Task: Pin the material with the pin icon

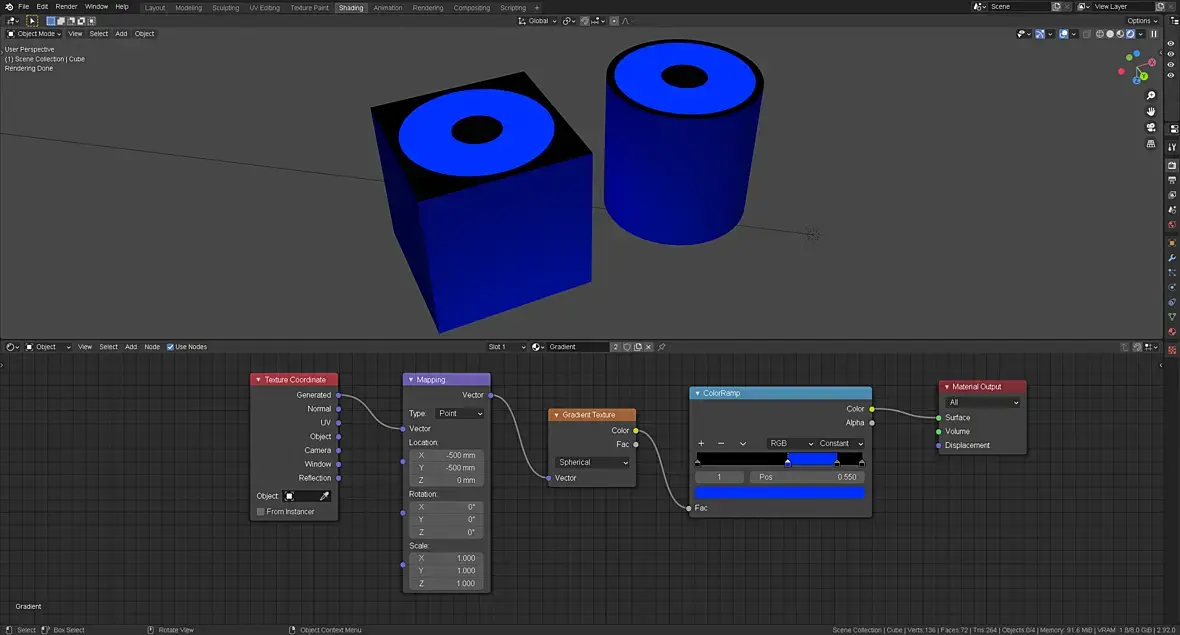Action: [662, 347]
